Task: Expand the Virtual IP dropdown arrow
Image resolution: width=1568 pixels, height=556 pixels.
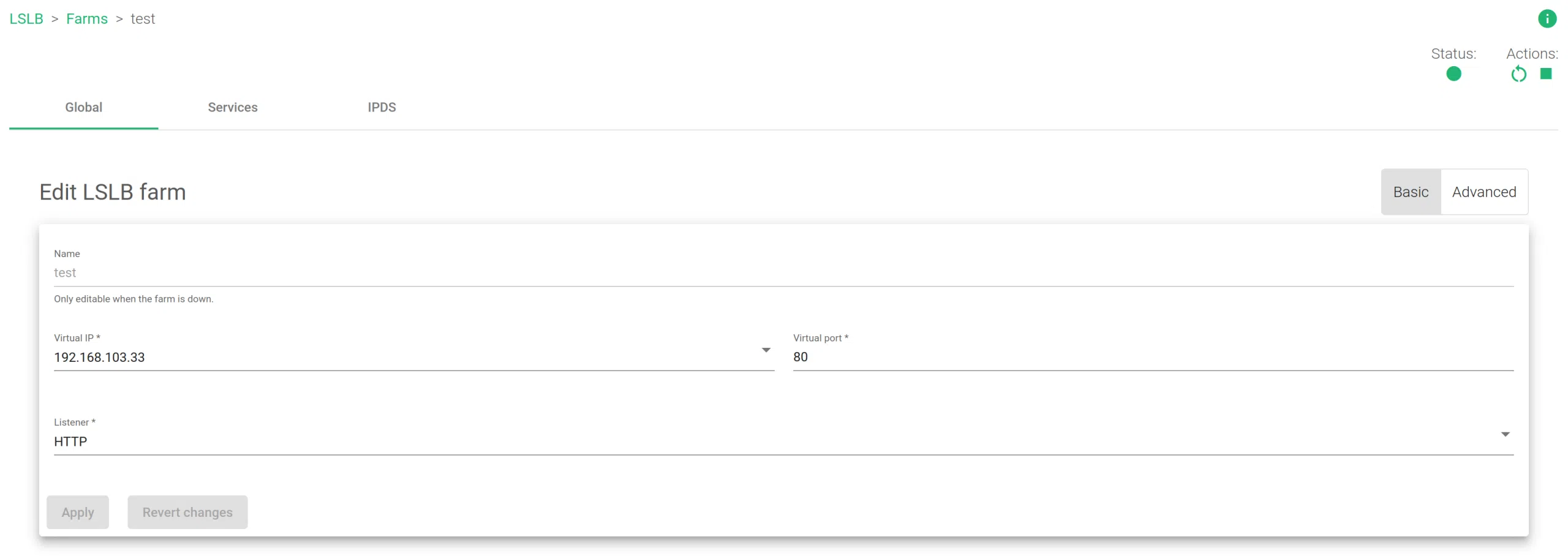Action: click(x=766, y=350)
